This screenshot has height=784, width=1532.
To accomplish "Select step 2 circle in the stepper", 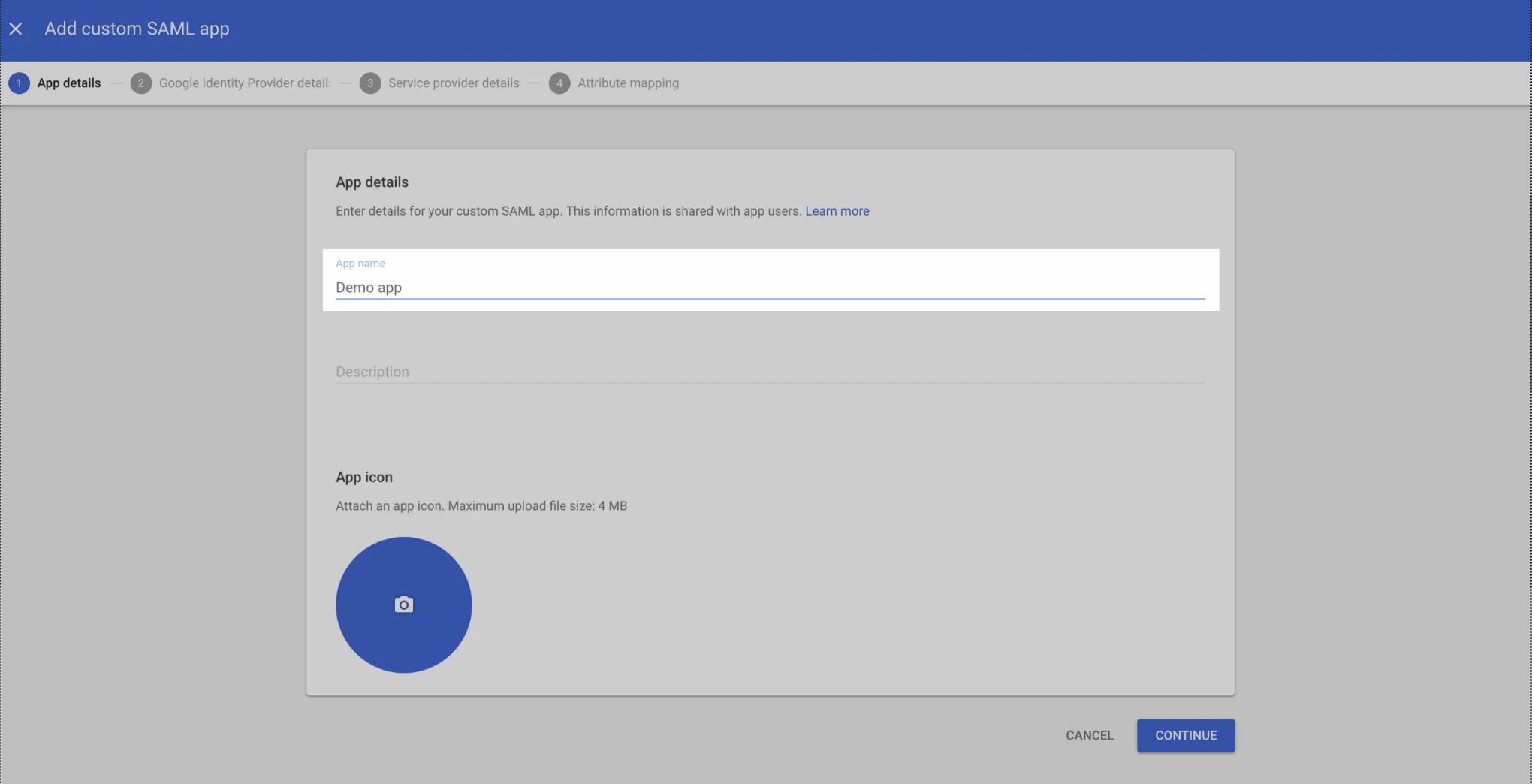I will coord(140,83).
